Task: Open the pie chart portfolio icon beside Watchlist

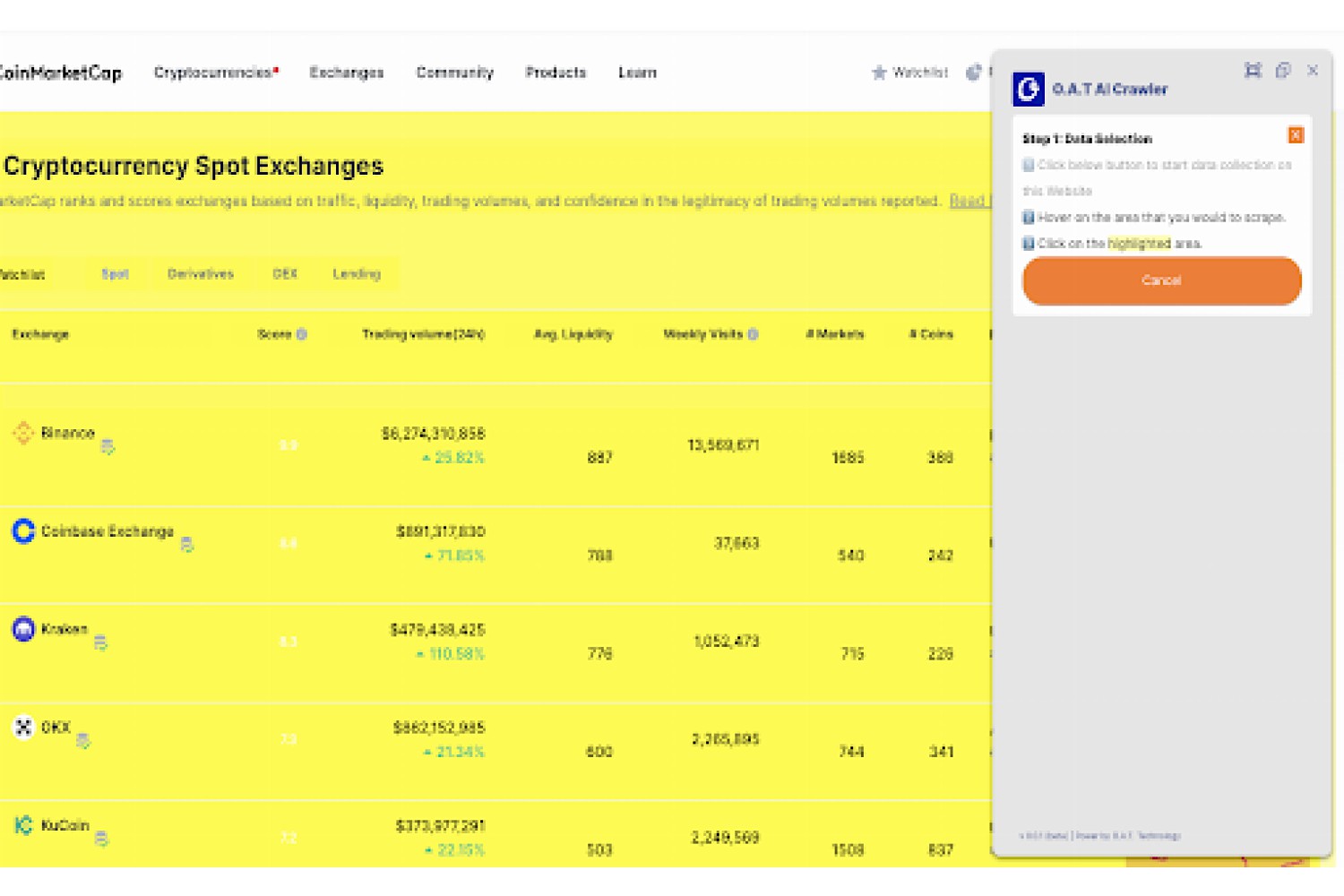Action: (x=974, y=73)
